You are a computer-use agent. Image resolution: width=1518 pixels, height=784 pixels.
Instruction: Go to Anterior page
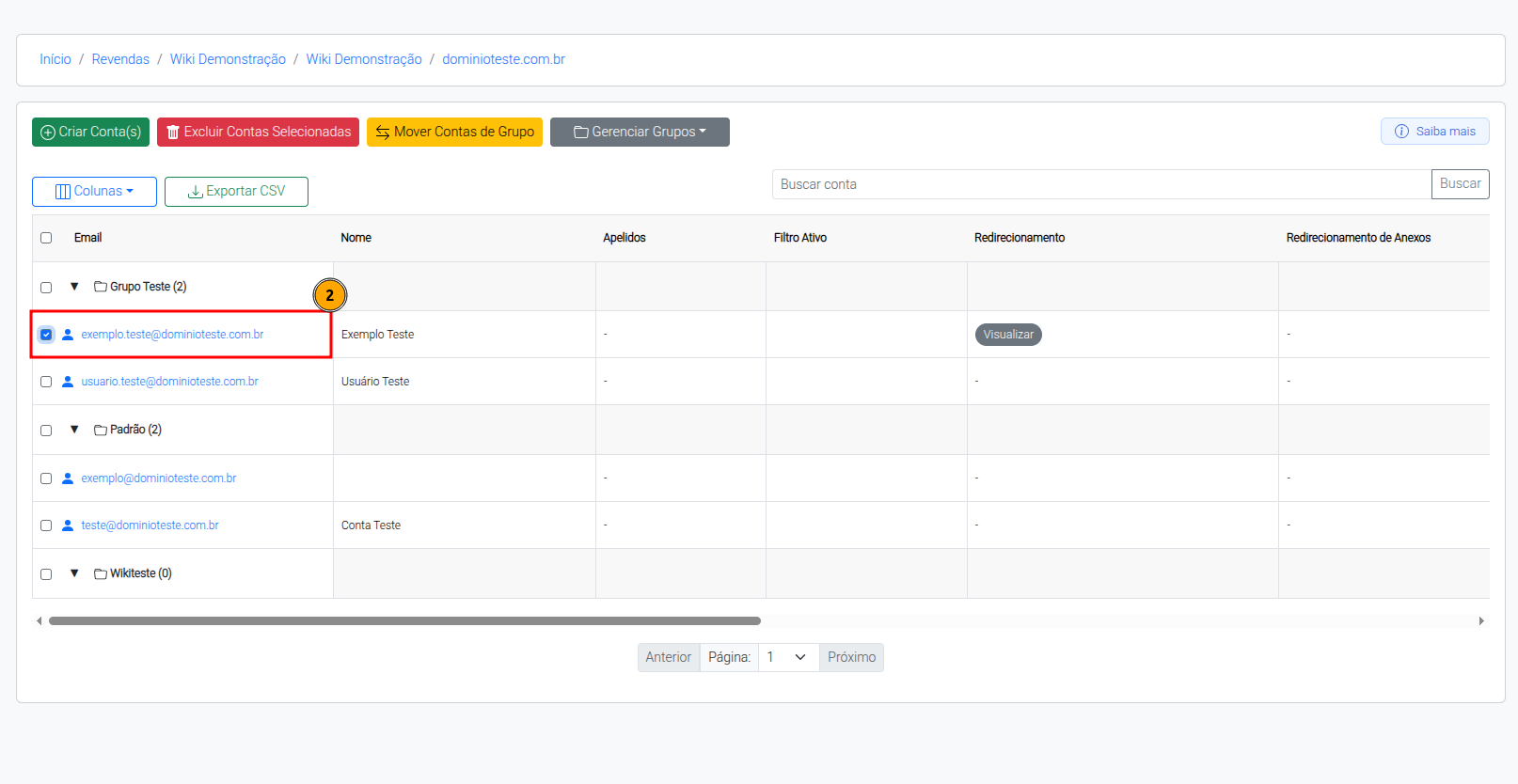pos(669,657)
